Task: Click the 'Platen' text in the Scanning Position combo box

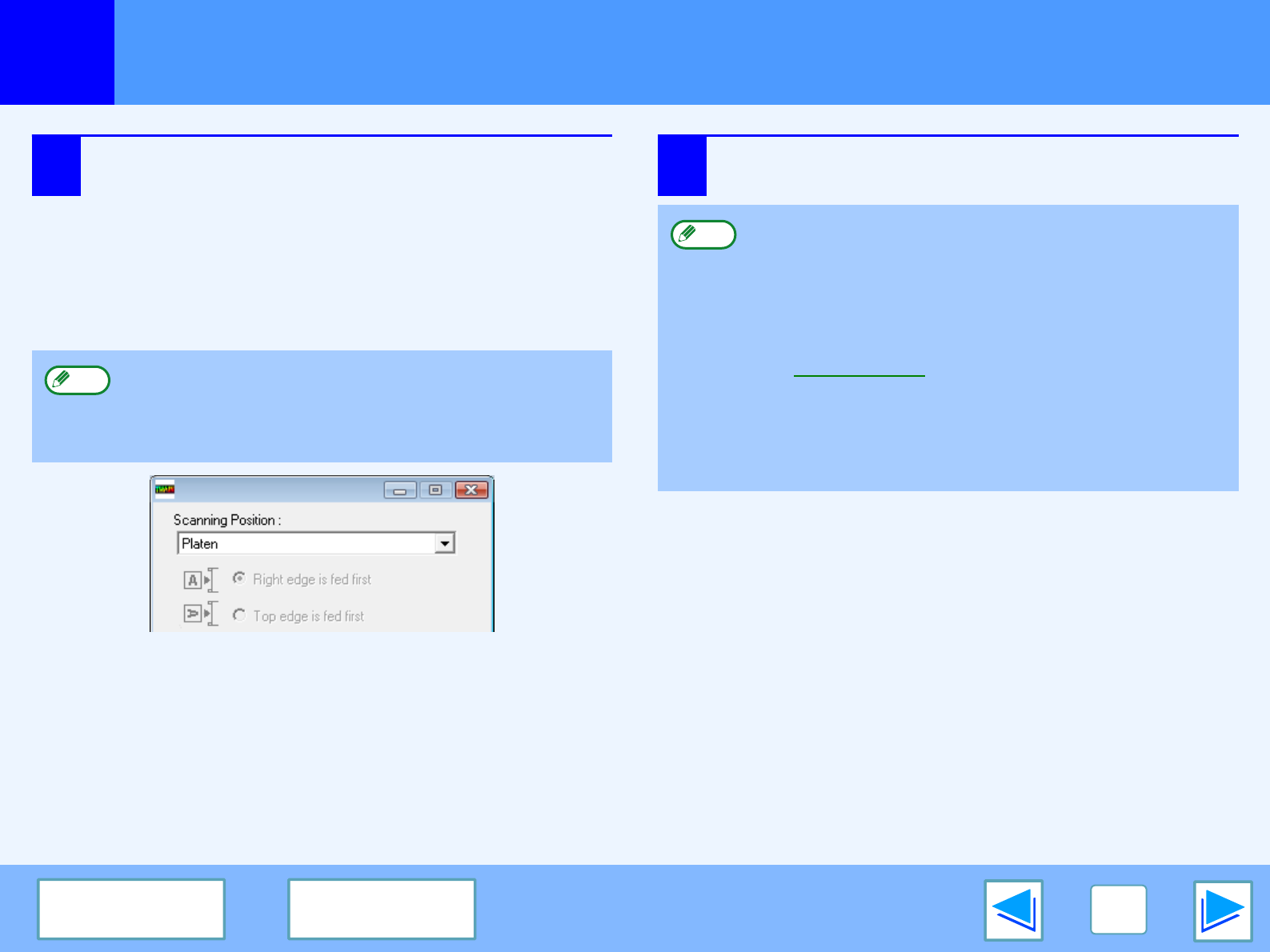Action: (x=200, y=543)
